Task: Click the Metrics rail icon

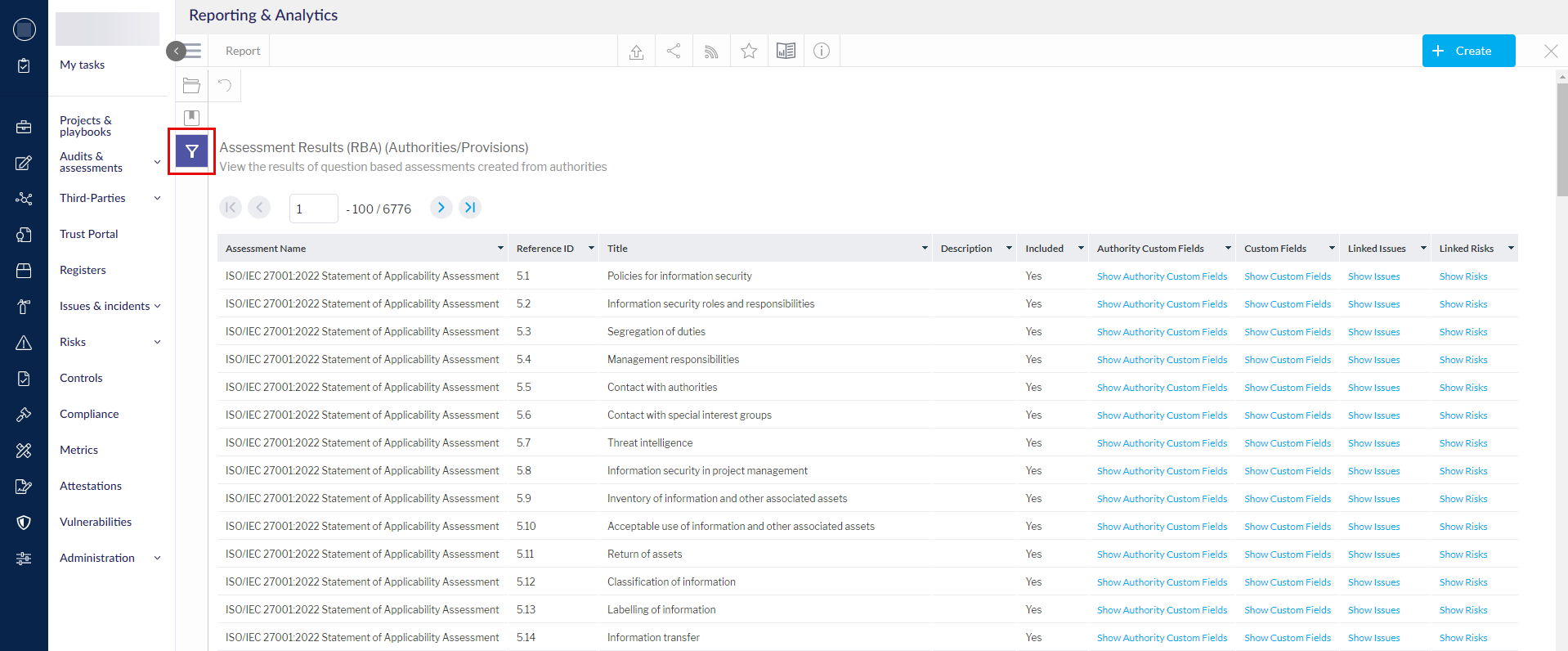Action: (24, 451)
